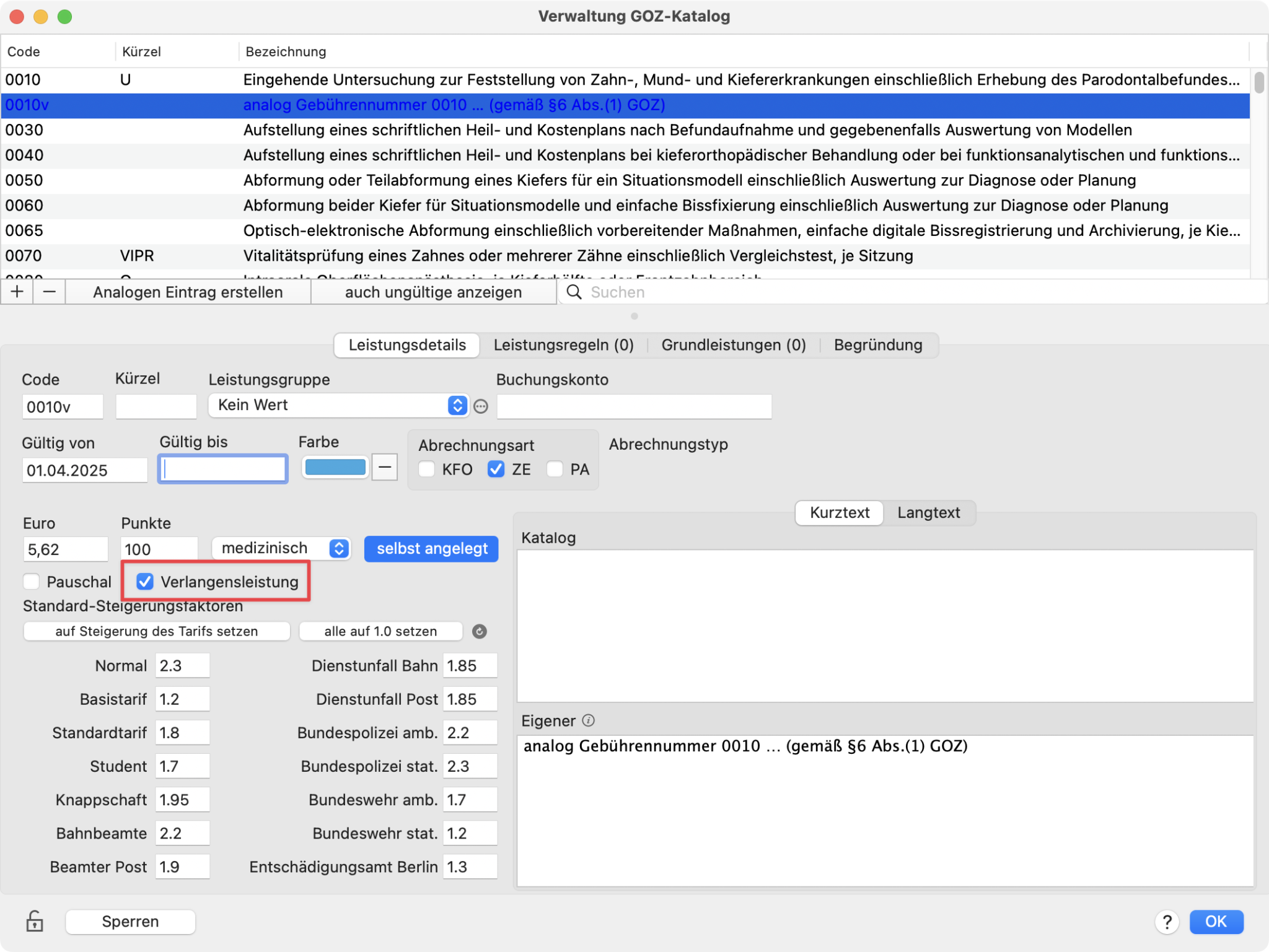1269x952 pixels.
Task: Toggle the KFO checkbox
Action: (427, 469)
